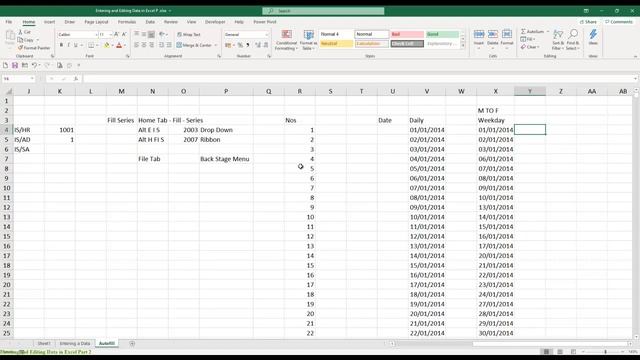The height and width of the screenshot is (360, 640).
Task: Open the Comments pane
Action: 619,22
